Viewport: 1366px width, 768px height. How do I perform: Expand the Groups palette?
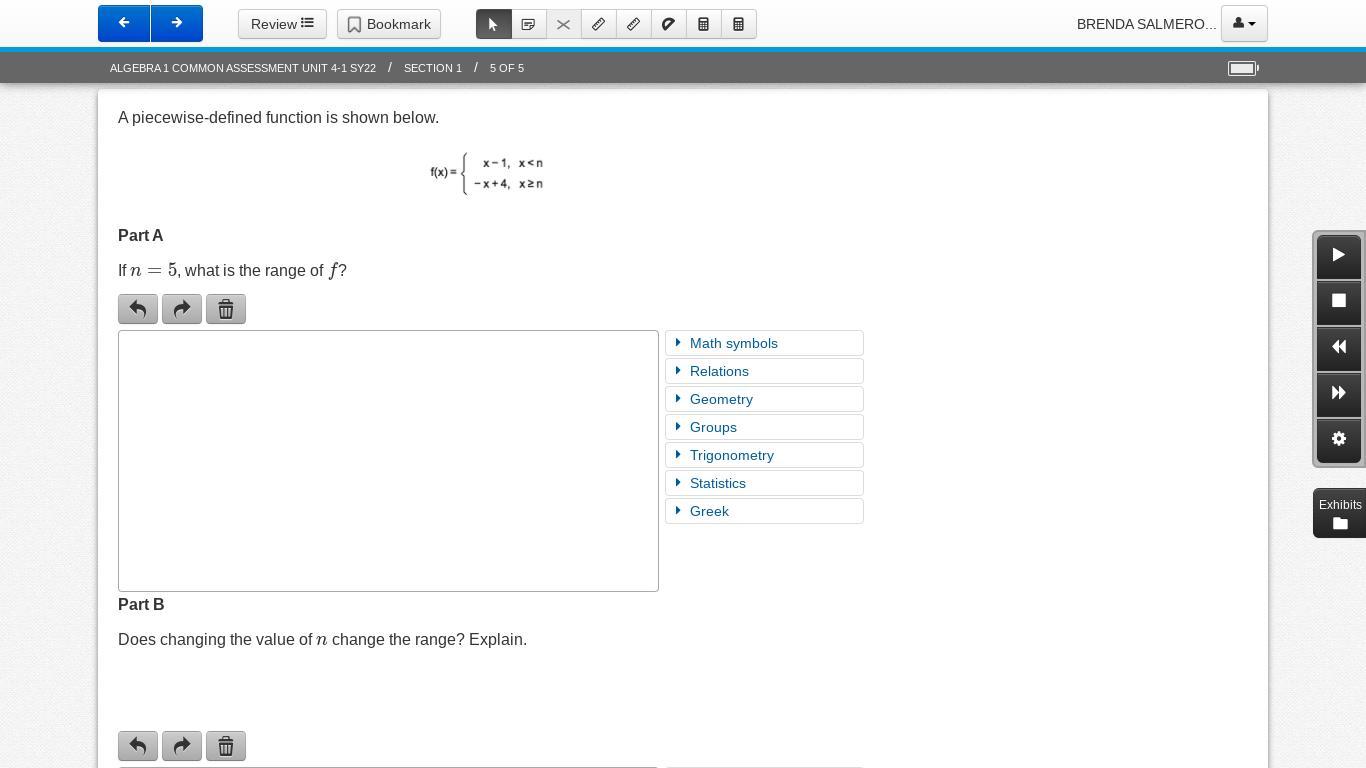click(764, 427)
